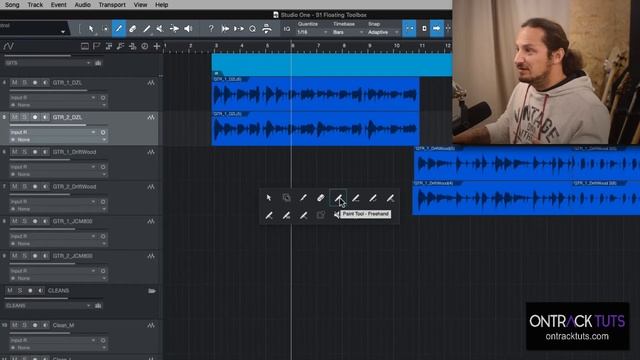The height and width of the screenshot is (360, 640).
Task: Click the plus icon to add a track
Action: click(157, 46)
